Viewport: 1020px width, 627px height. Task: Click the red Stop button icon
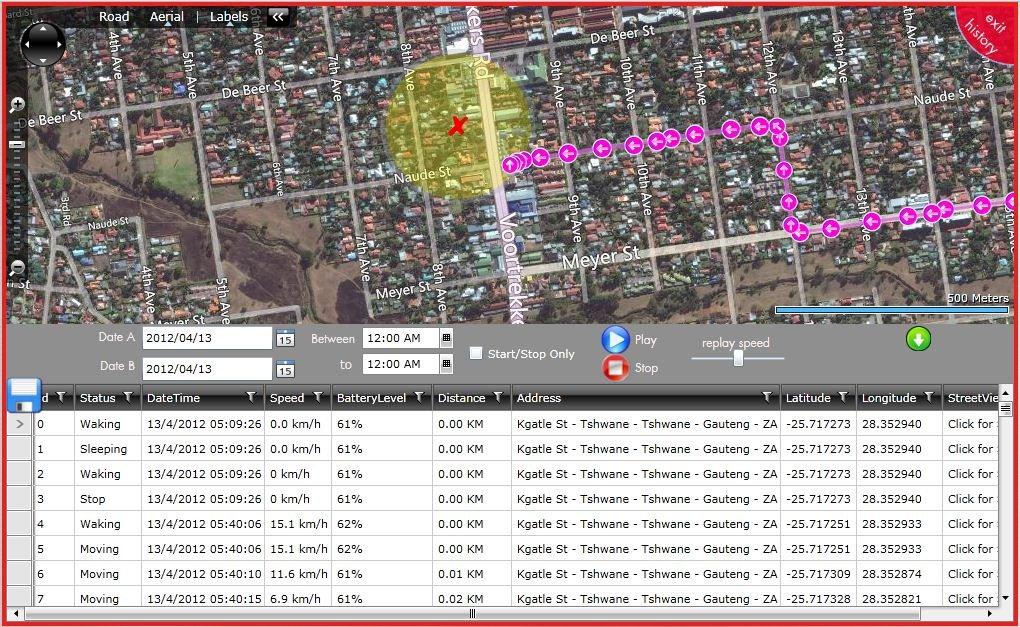tap(615, 368)
